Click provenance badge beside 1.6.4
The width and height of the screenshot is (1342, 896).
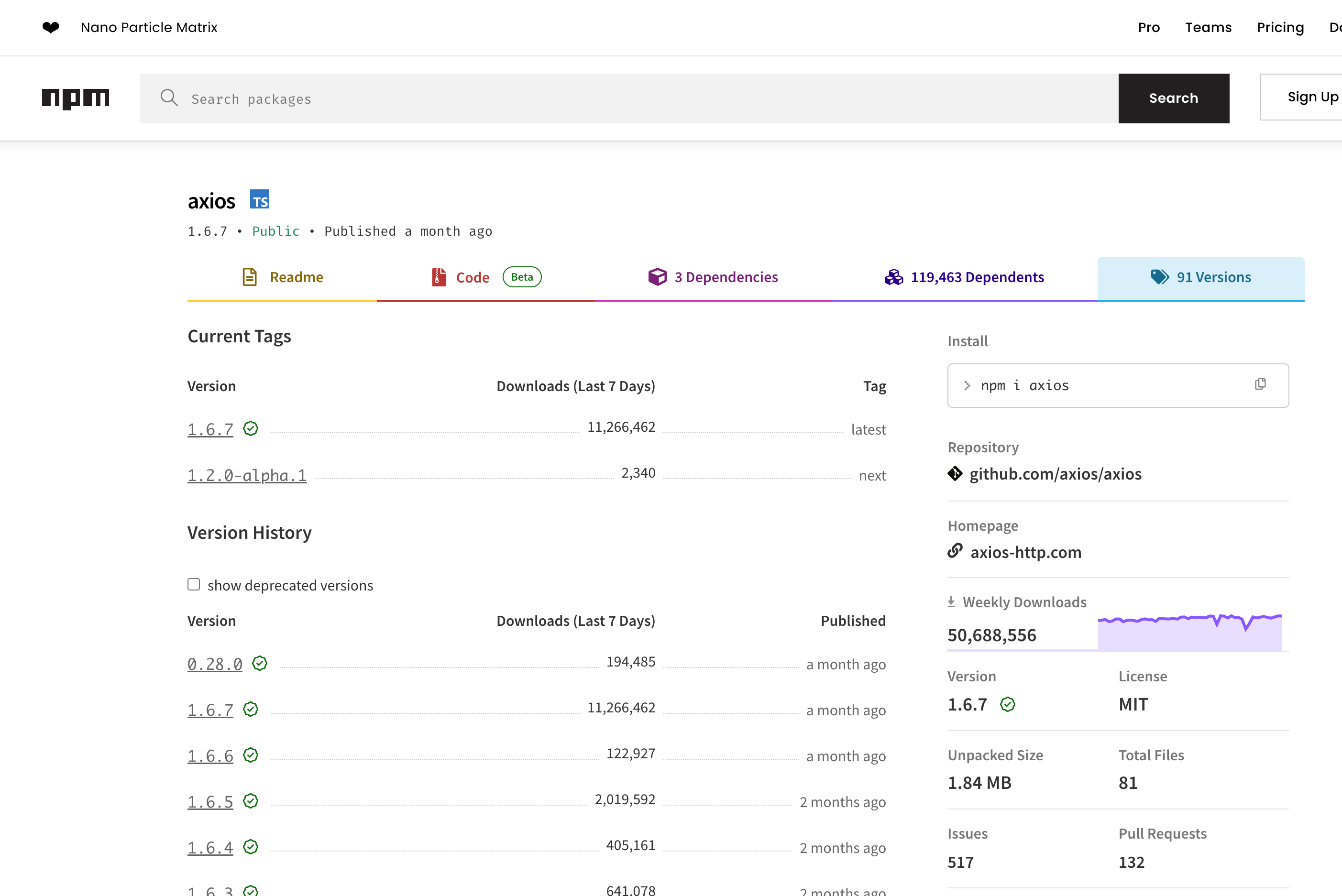tap(250, 847)
